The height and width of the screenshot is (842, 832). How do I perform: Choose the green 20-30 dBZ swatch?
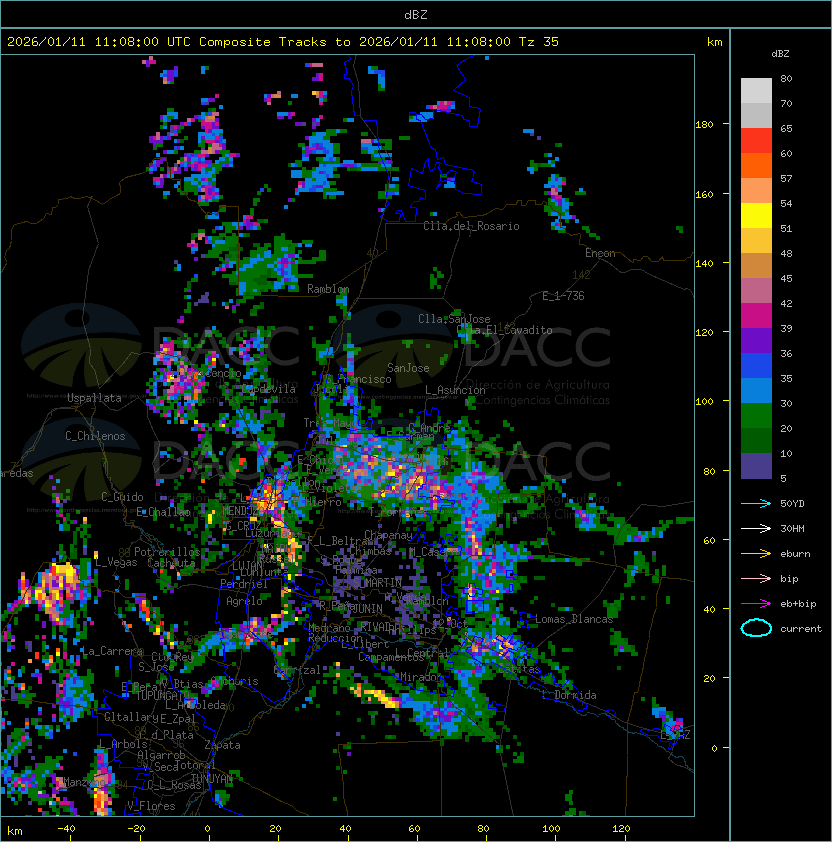(x=756, y=416)
